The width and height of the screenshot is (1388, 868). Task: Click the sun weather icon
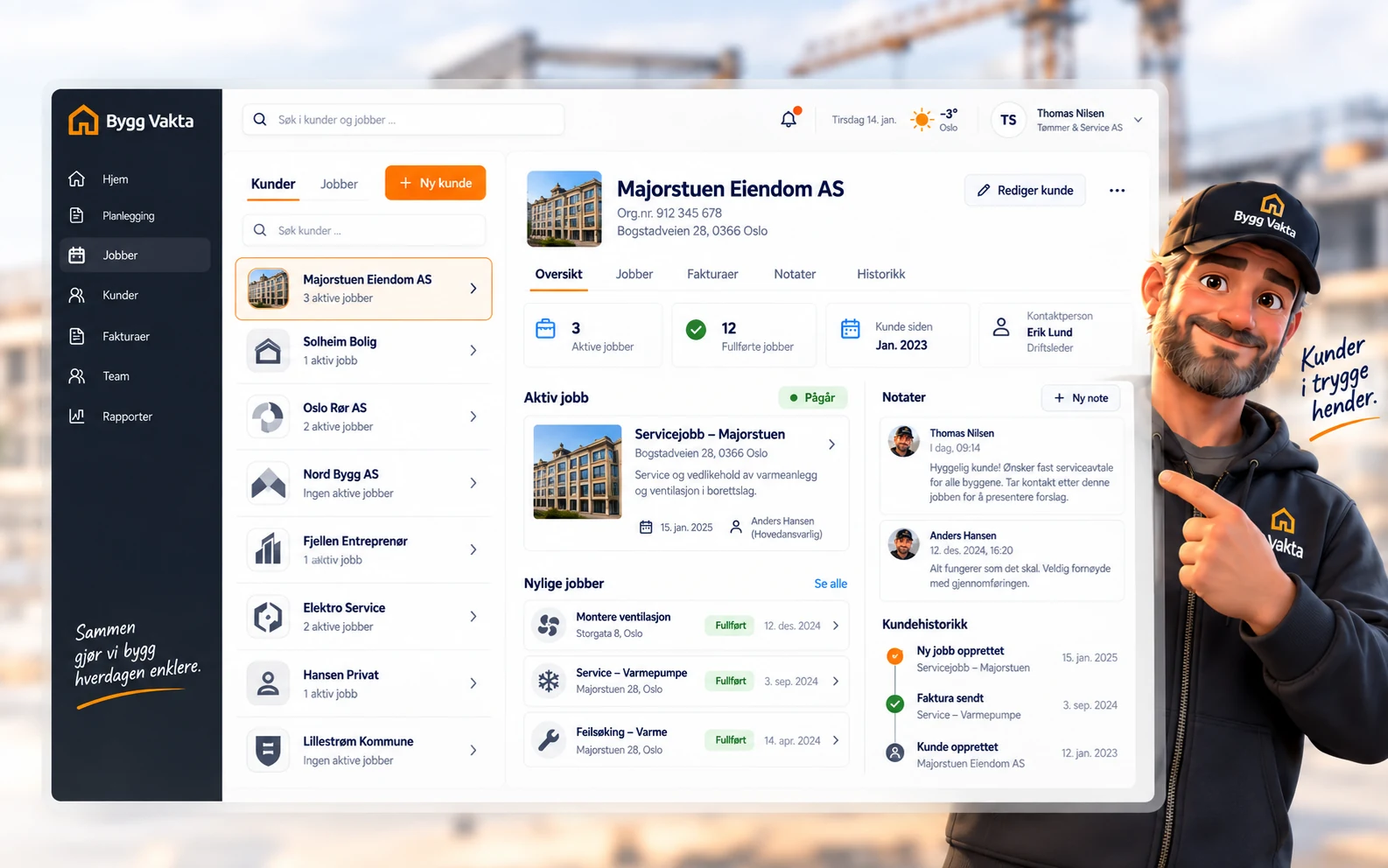(x=922, y=120)
